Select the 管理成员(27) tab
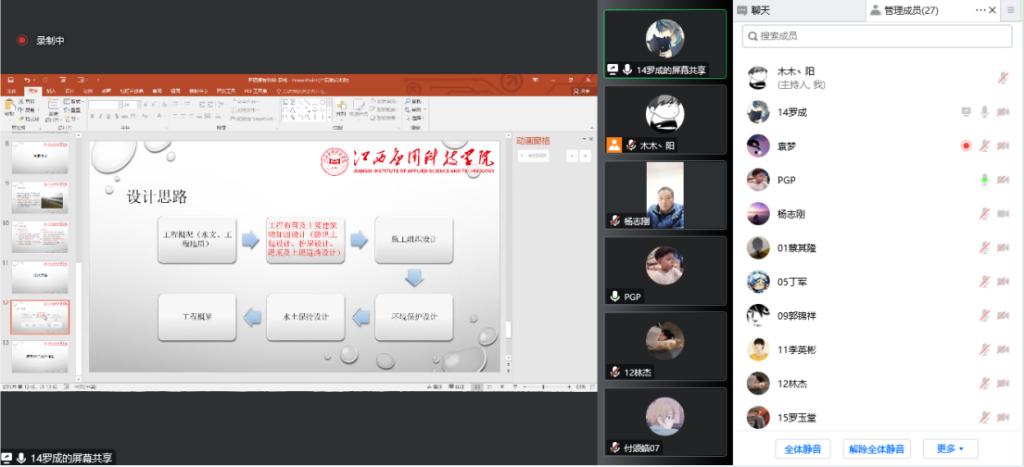This screenshot has width=1024, height=467. (903, 10)
